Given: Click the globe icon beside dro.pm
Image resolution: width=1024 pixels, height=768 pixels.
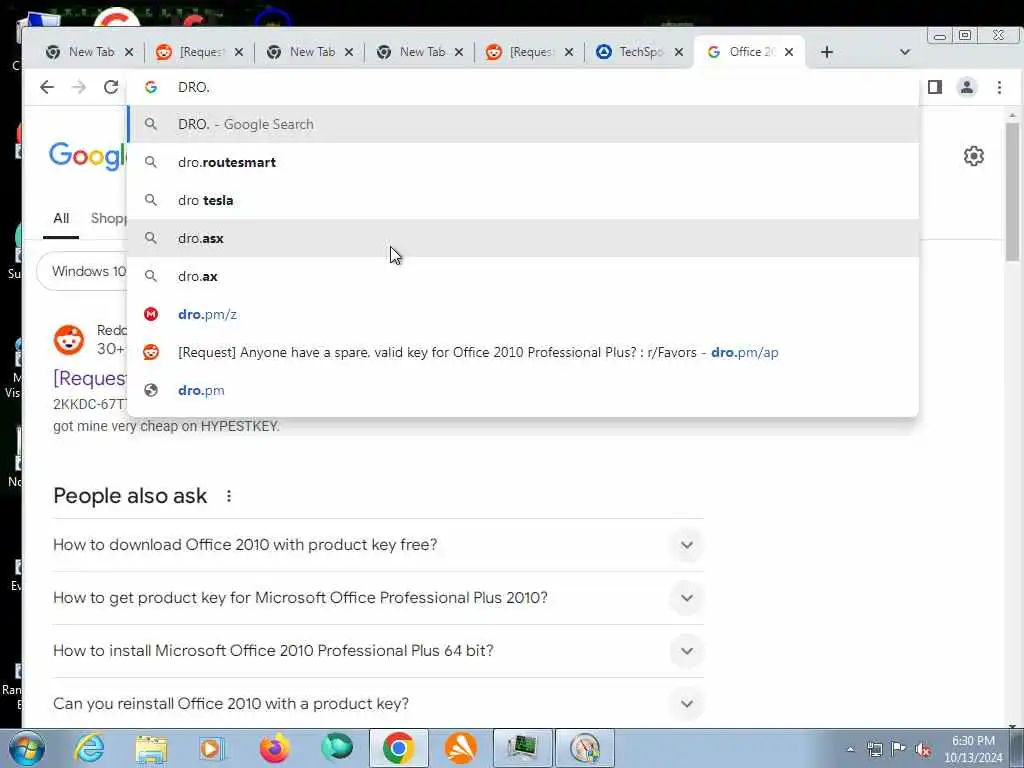Looking at the screenshot, I should 151,390.
